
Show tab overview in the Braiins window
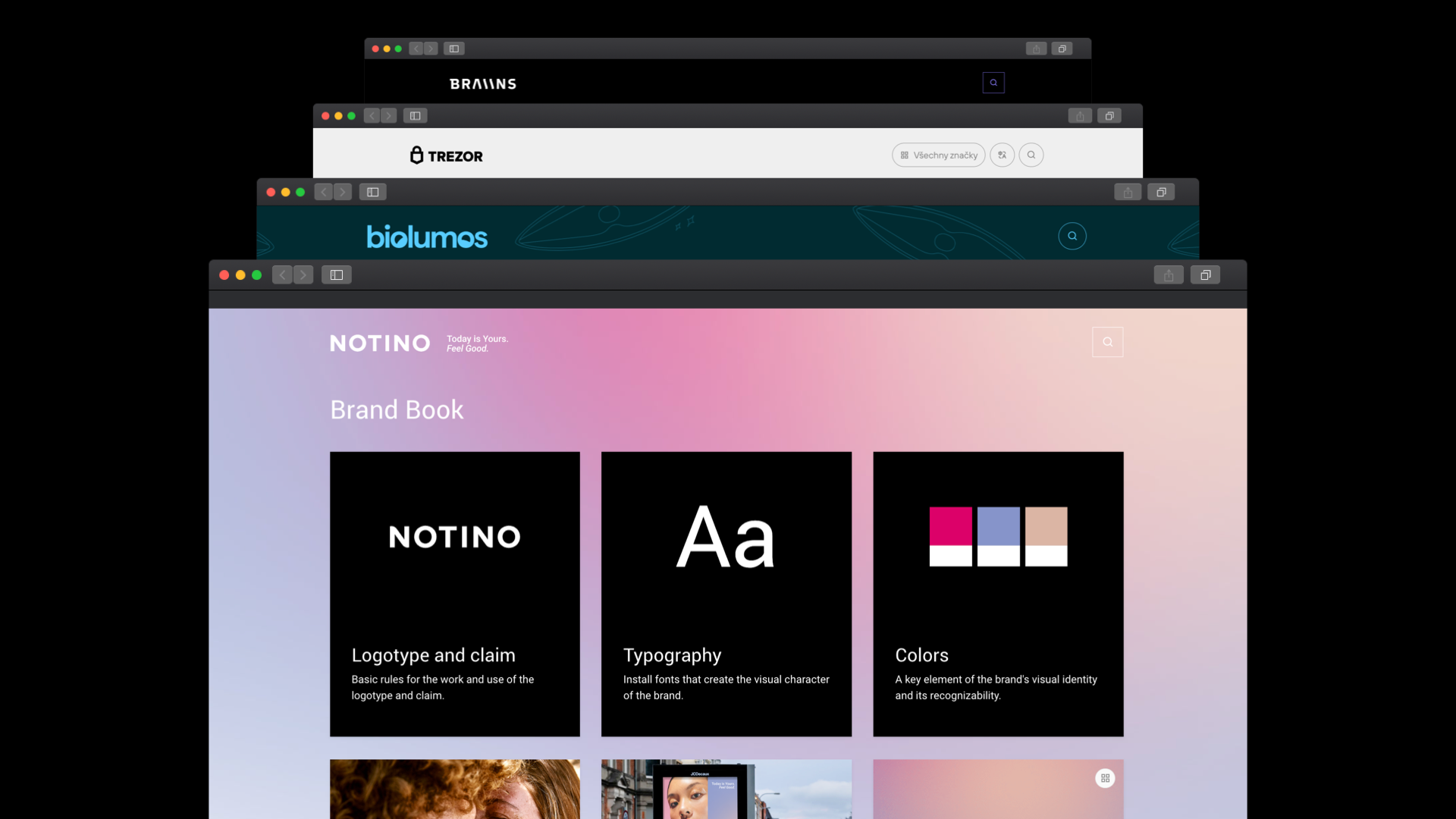pyautogui.click(x=1062, y=49)
